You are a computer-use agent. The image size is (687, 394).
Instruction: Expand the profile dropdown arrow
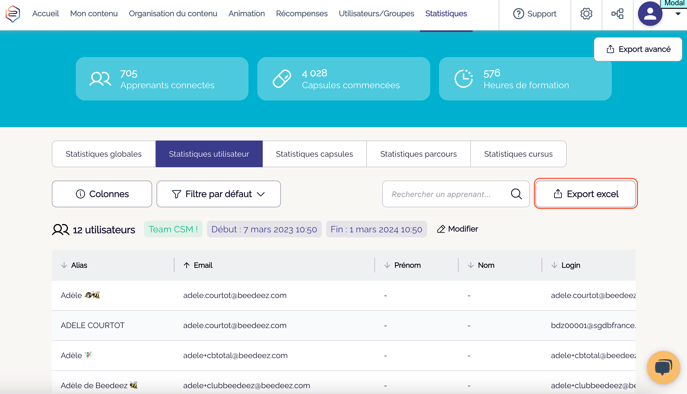pos(678,14)
